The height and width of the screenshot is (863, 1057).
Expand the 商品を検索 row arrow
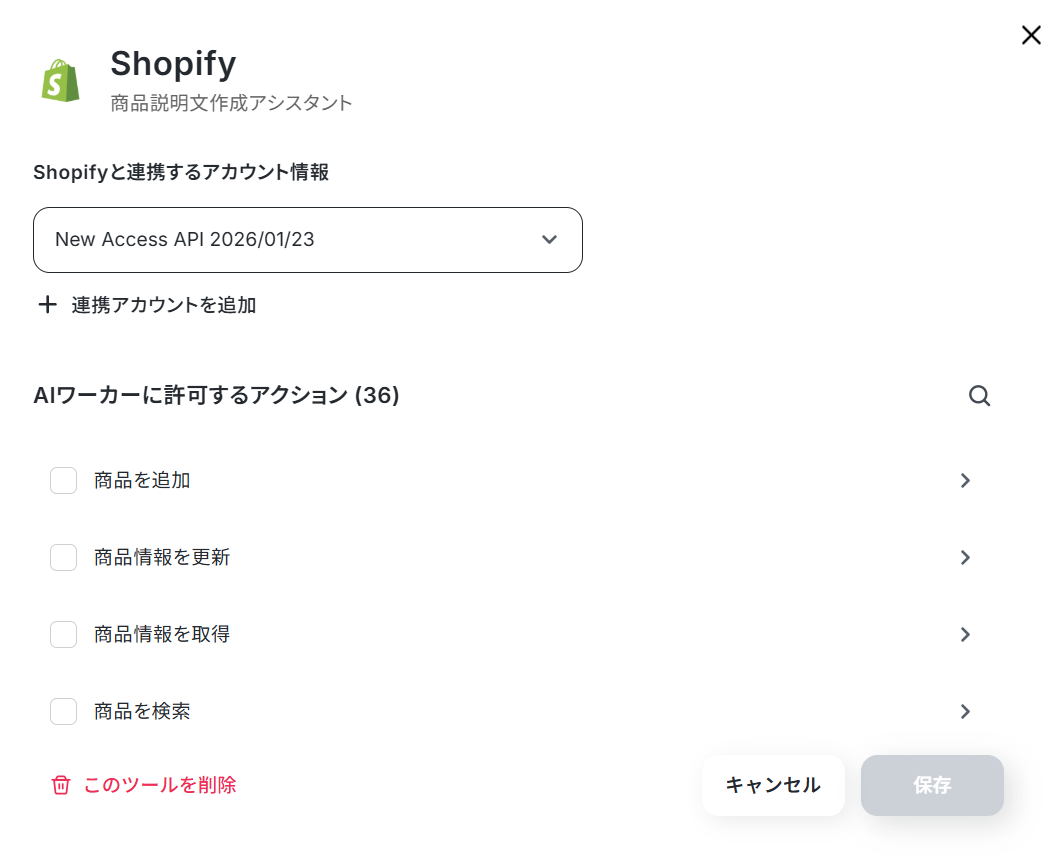point(965,712)
